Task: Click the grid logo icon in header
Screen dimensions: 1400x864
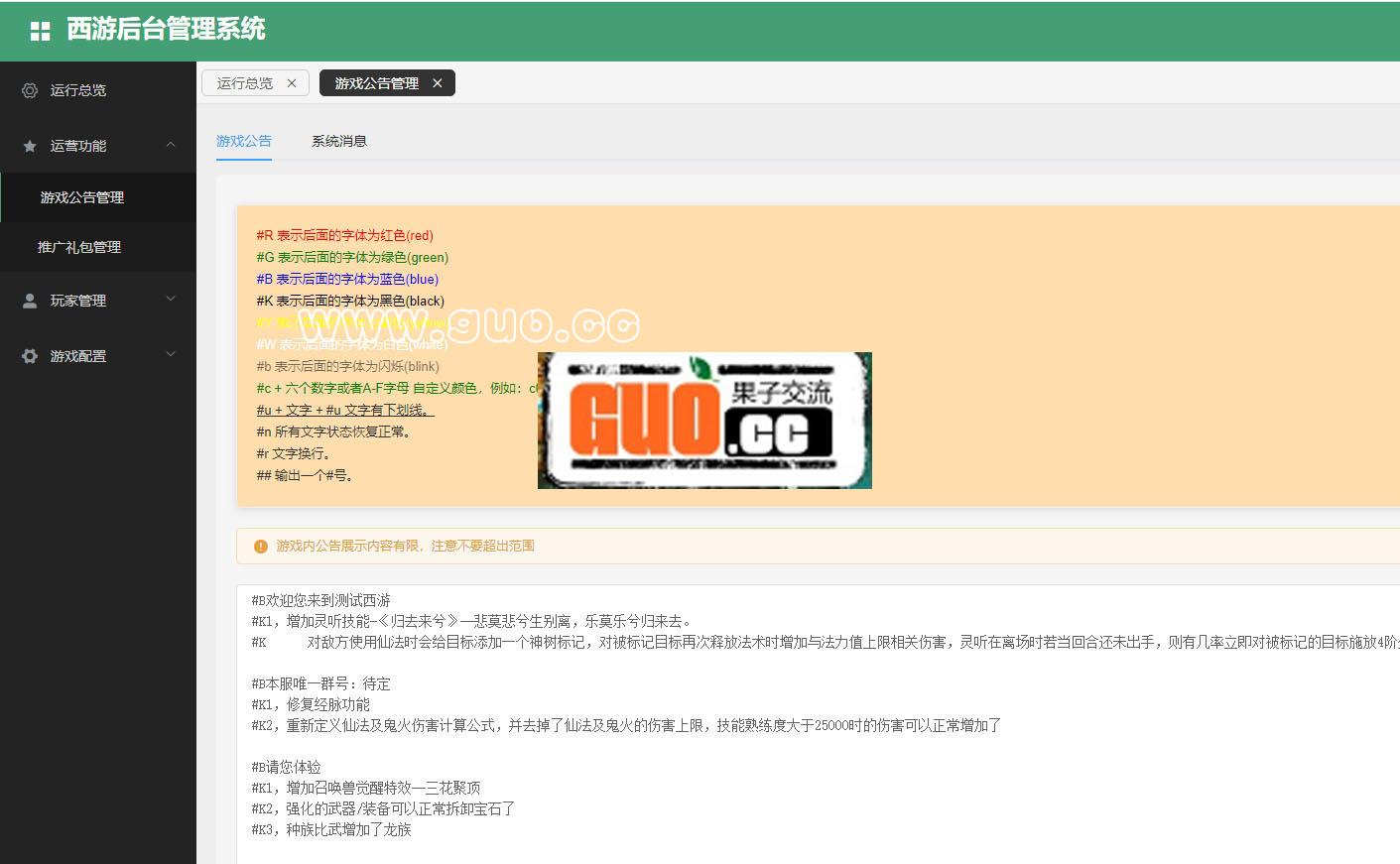Action: coord(40,31)
